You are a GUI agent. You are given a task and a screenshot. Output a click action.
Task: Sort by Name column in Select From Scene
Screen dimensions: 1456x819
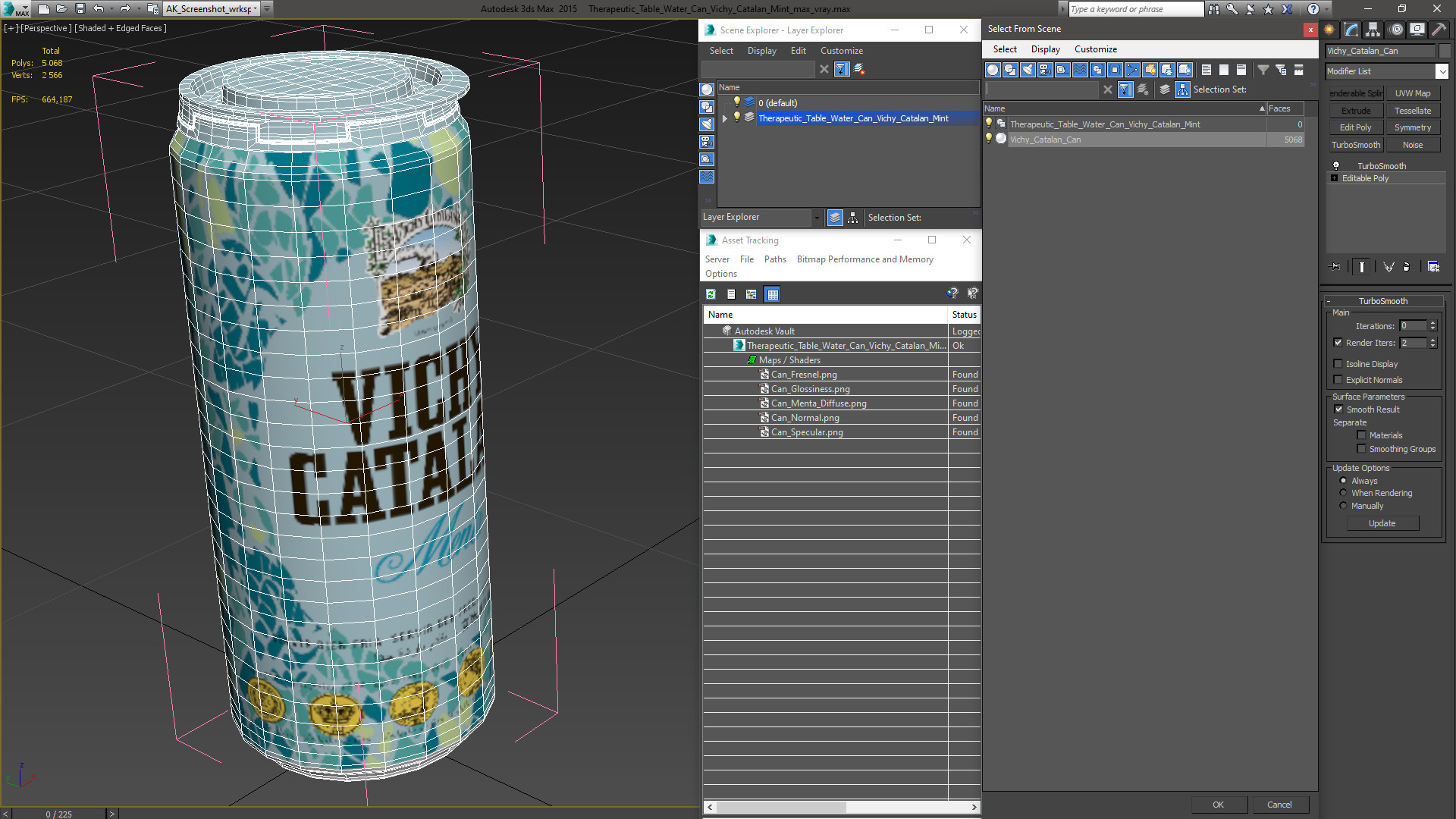[1125, 108]
